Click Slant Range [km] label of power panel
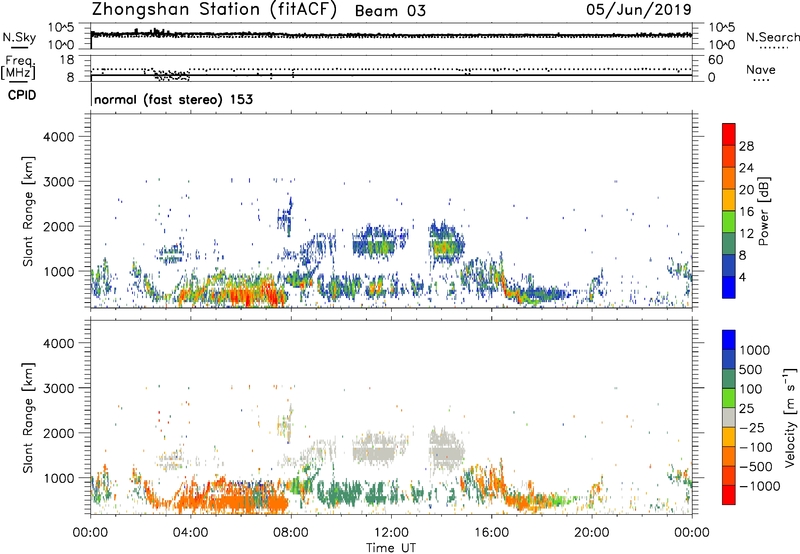 point(28,211)
